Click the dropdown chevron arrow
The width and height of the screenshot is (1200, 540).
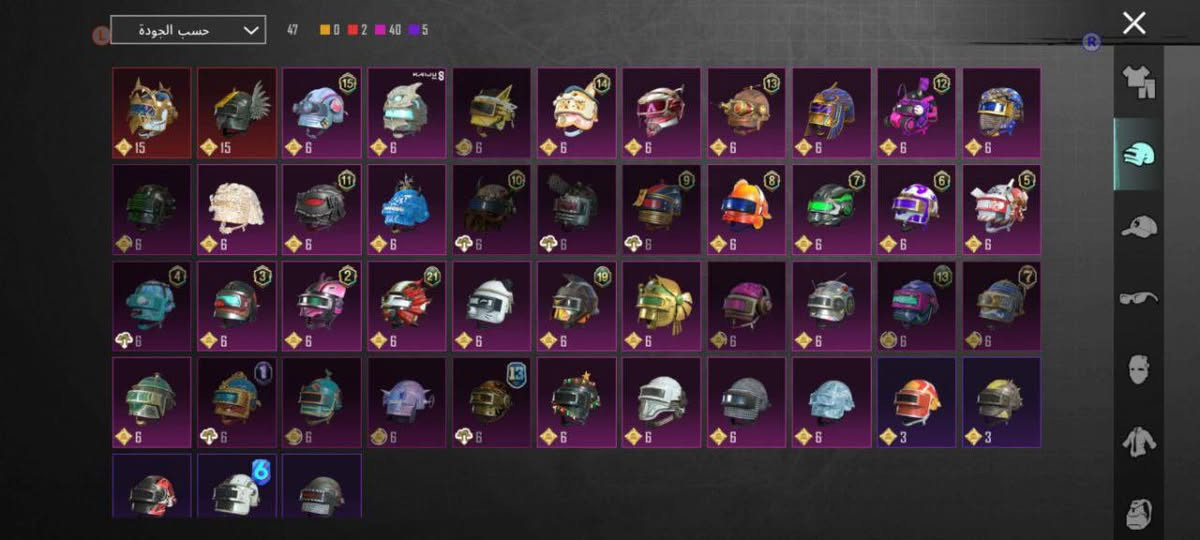coord(250,30)
